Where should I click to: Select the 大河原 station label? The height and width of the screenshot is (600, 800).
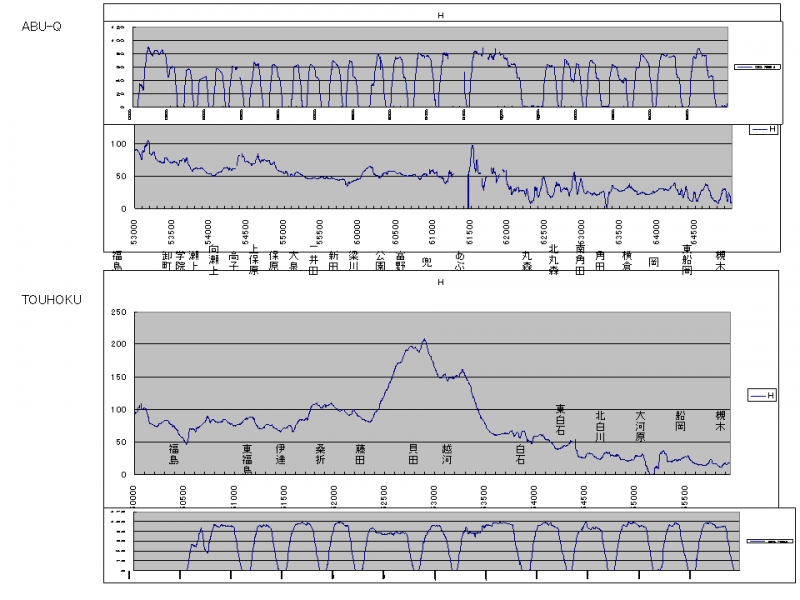[640, 425]
